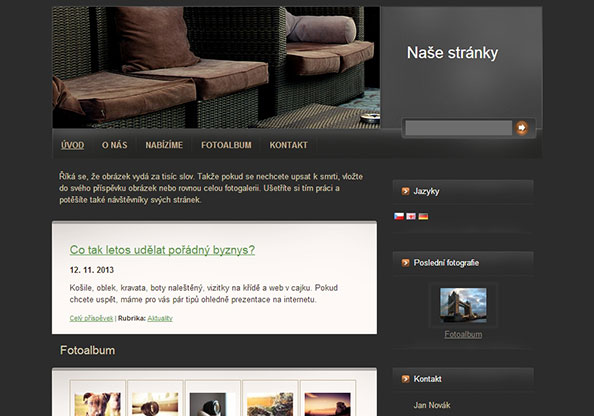This screenshot has height=416, width=594.
Task: Click the arrow icon beside Poslední fotografie
Action: click(405, 263)
